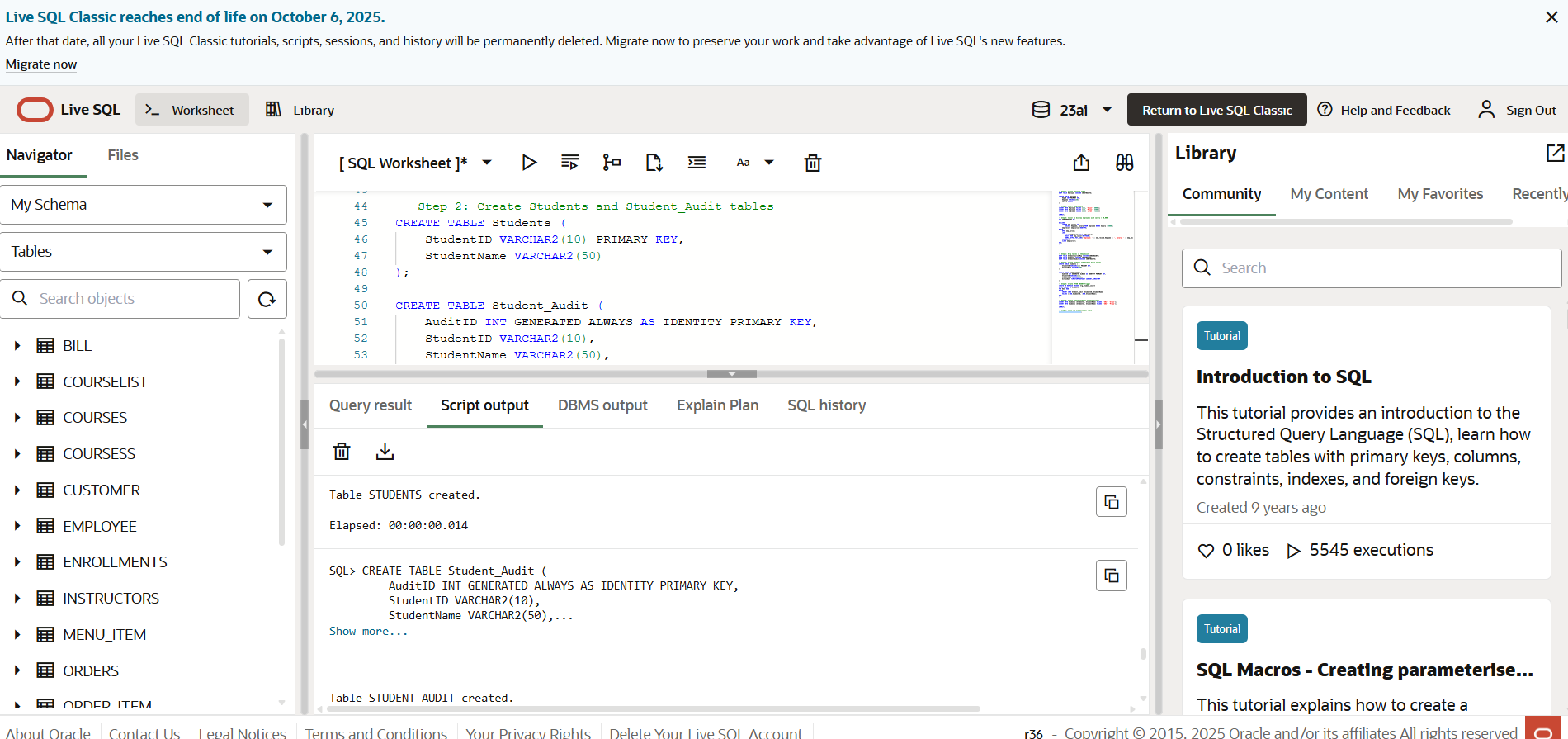Open the Library menu item
This screenshot has height=739, width=1568.
[300, 110]
